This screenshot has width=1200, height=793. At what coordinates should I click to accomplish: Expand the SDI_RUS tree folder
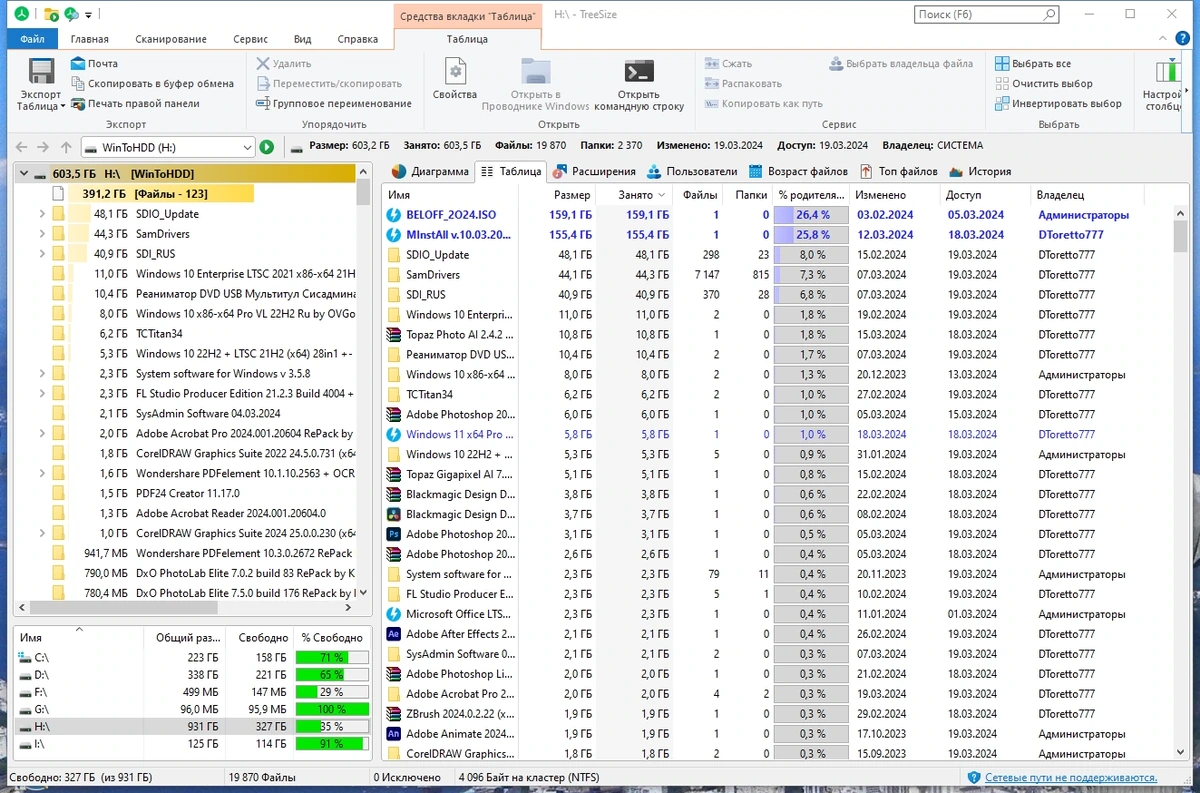coord(42,254)
